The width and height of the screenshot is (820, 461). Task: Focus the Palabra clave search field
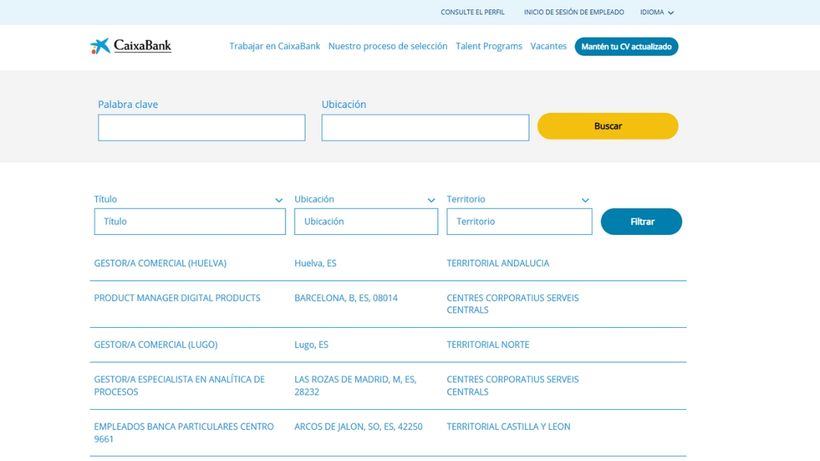201,128
